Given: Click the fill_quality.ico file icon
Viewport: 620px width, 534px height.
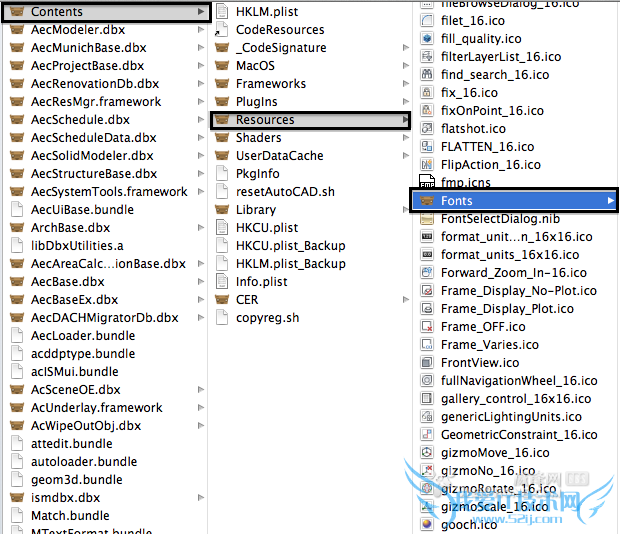Looking at the screenshot, I should click(427, 38).
